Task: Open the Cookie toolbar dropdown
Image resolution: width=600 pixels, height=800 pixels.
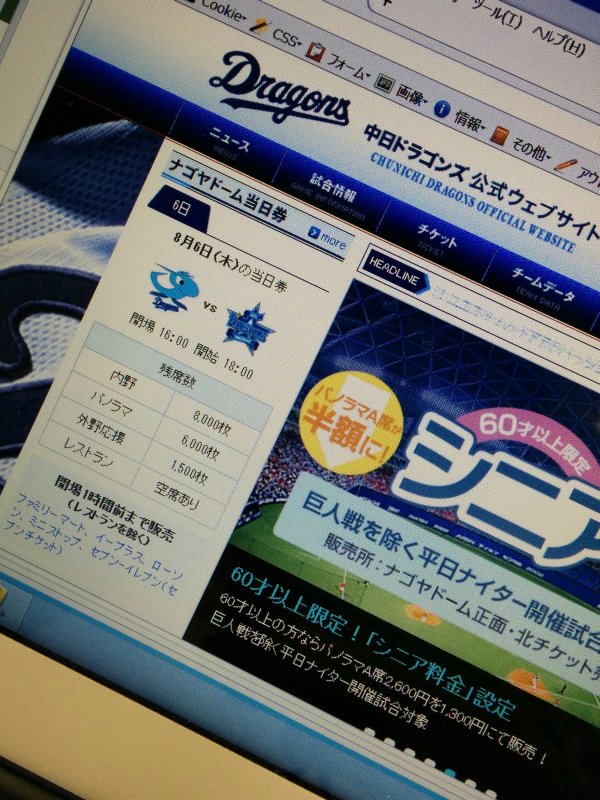Action: coord(222,9)
